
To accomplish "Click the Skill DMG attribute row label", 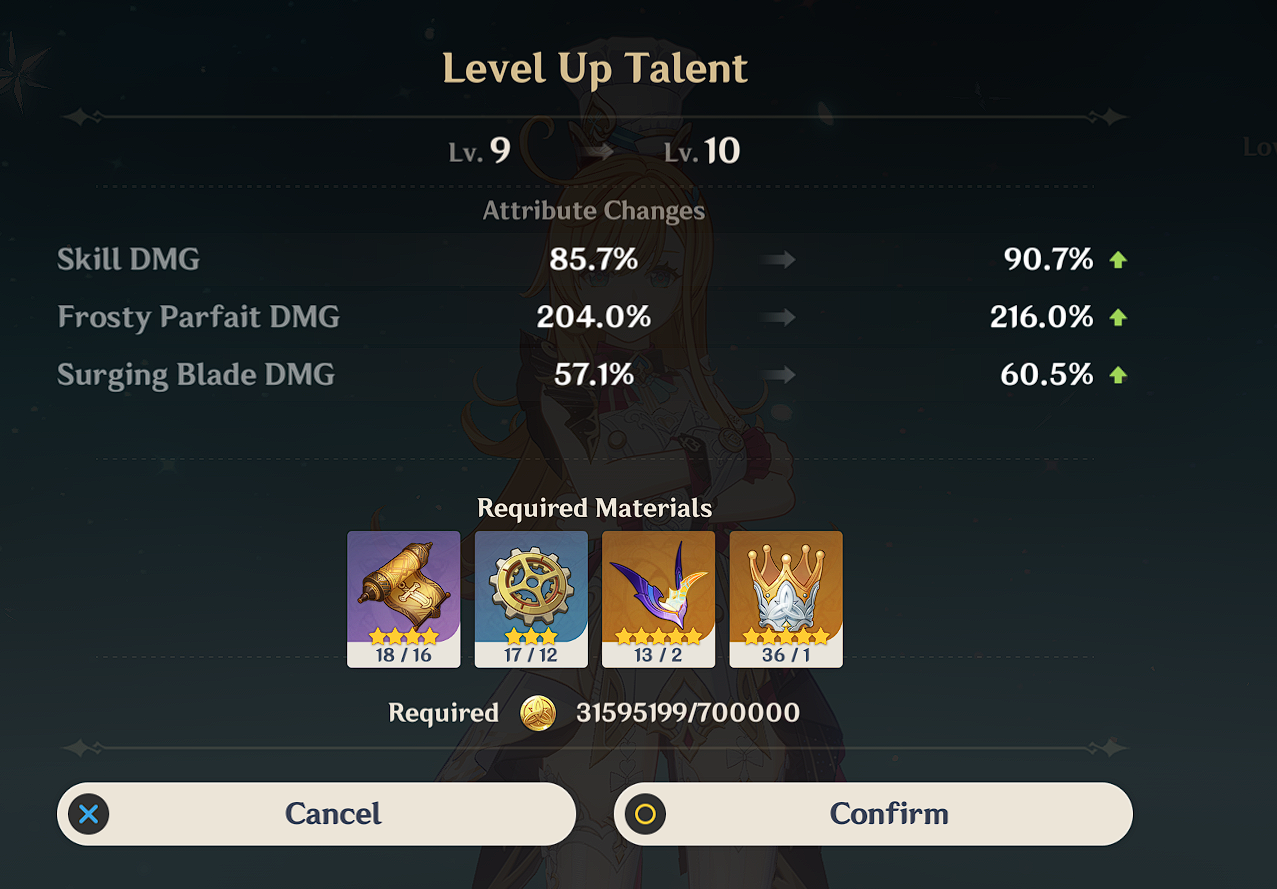I will point(128,260).
